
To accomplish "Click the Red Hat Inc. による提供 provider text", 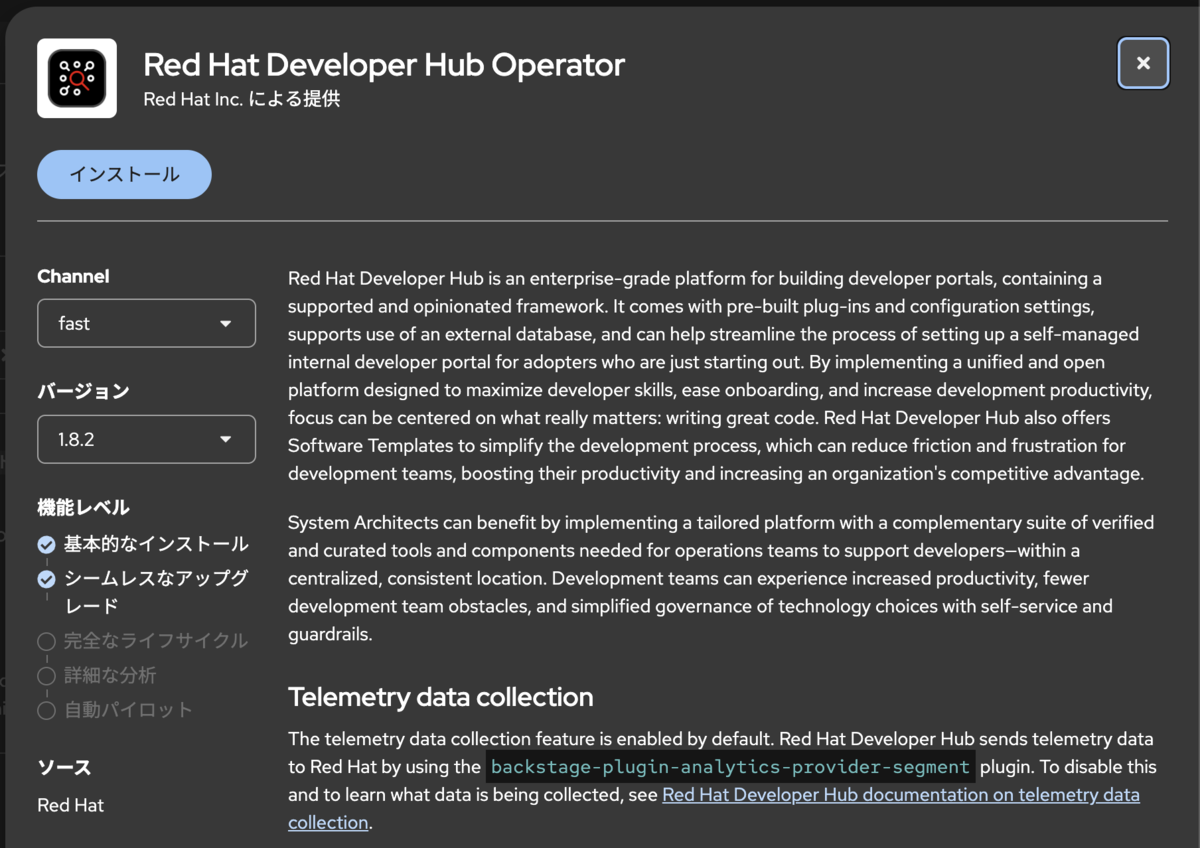I will point(241,100).
